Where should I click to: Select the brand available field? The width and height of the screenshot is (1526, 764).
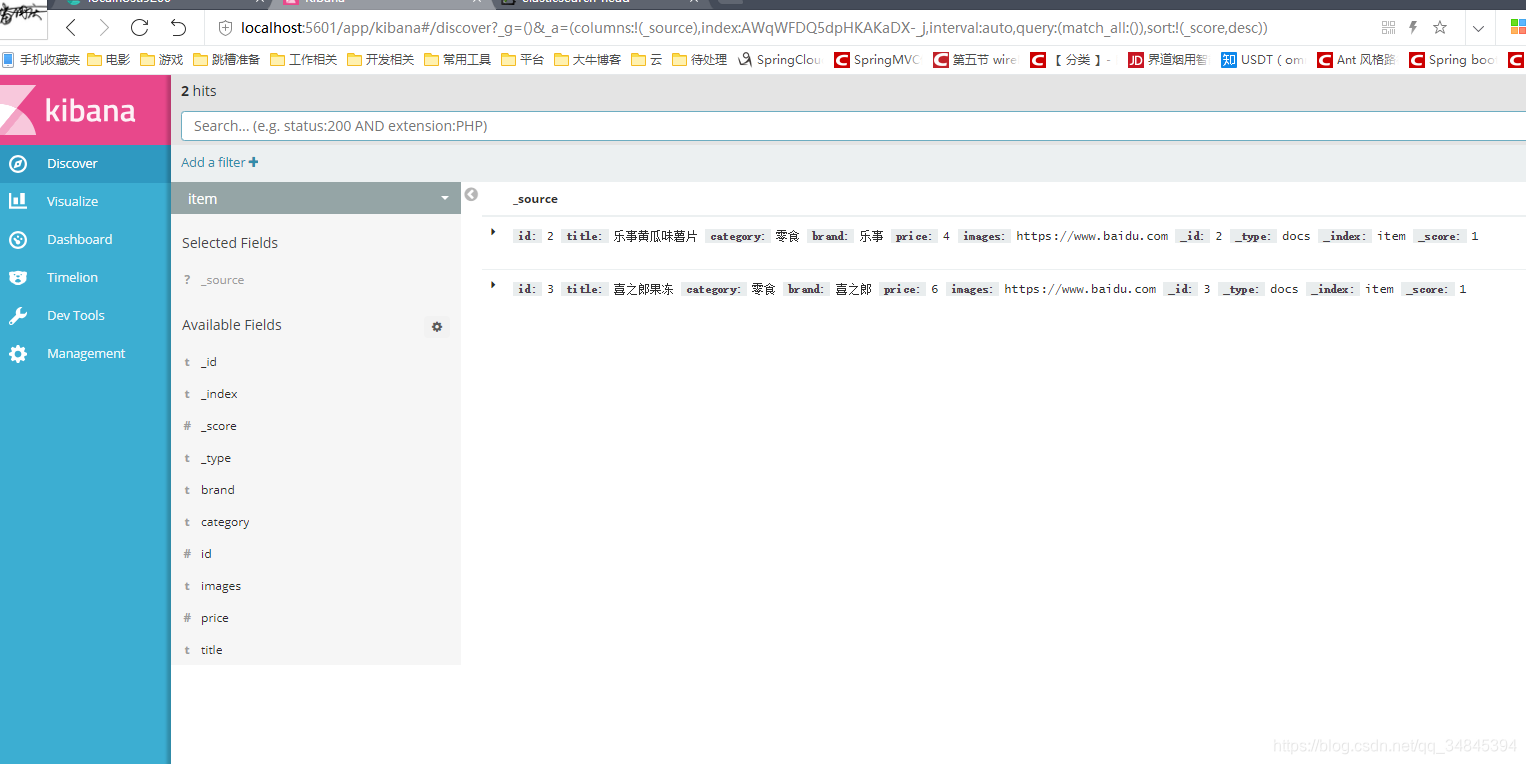[x=217, y=490]
